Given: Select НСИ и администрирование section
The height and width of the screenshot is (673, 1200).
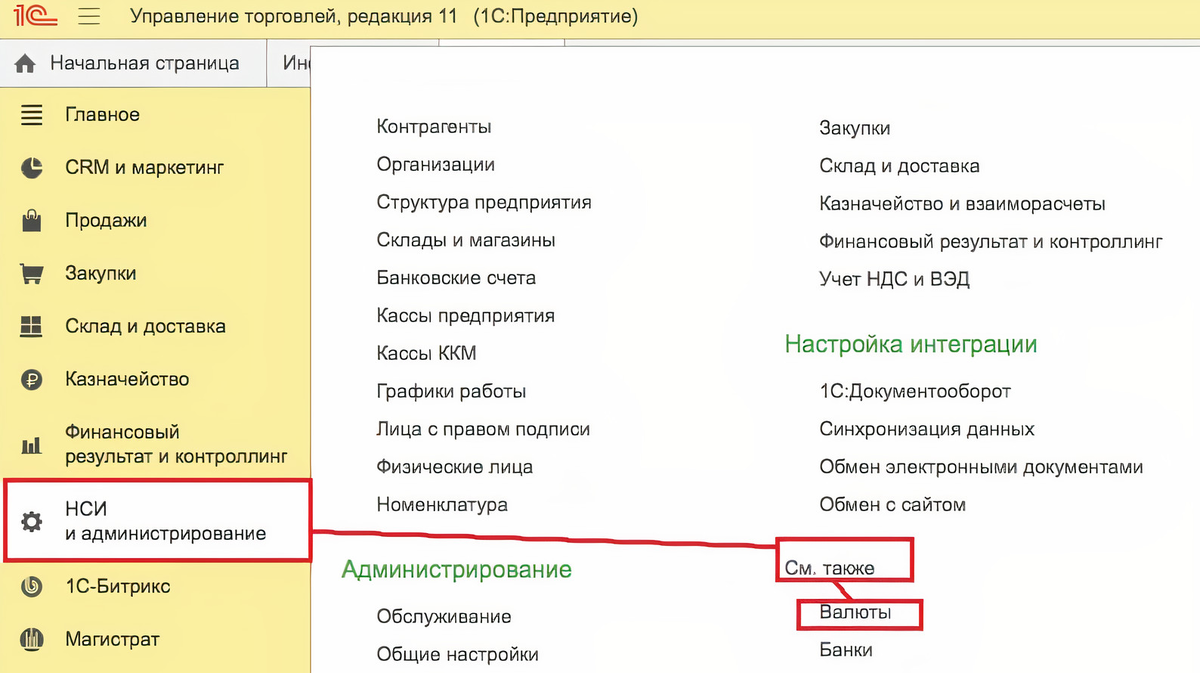Looking at the screenshot, I should click(x=166, y=521).
